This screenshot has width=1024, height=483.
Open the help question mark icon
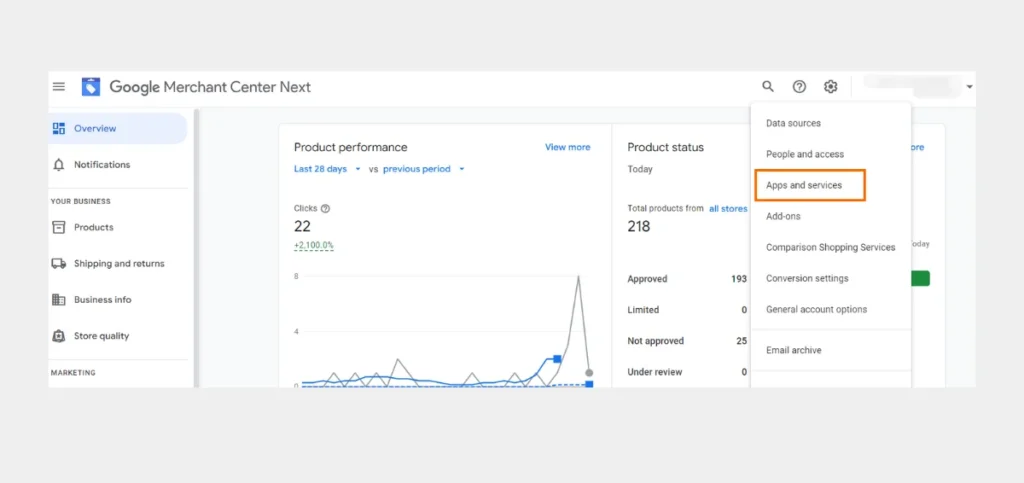click(799, 86)
